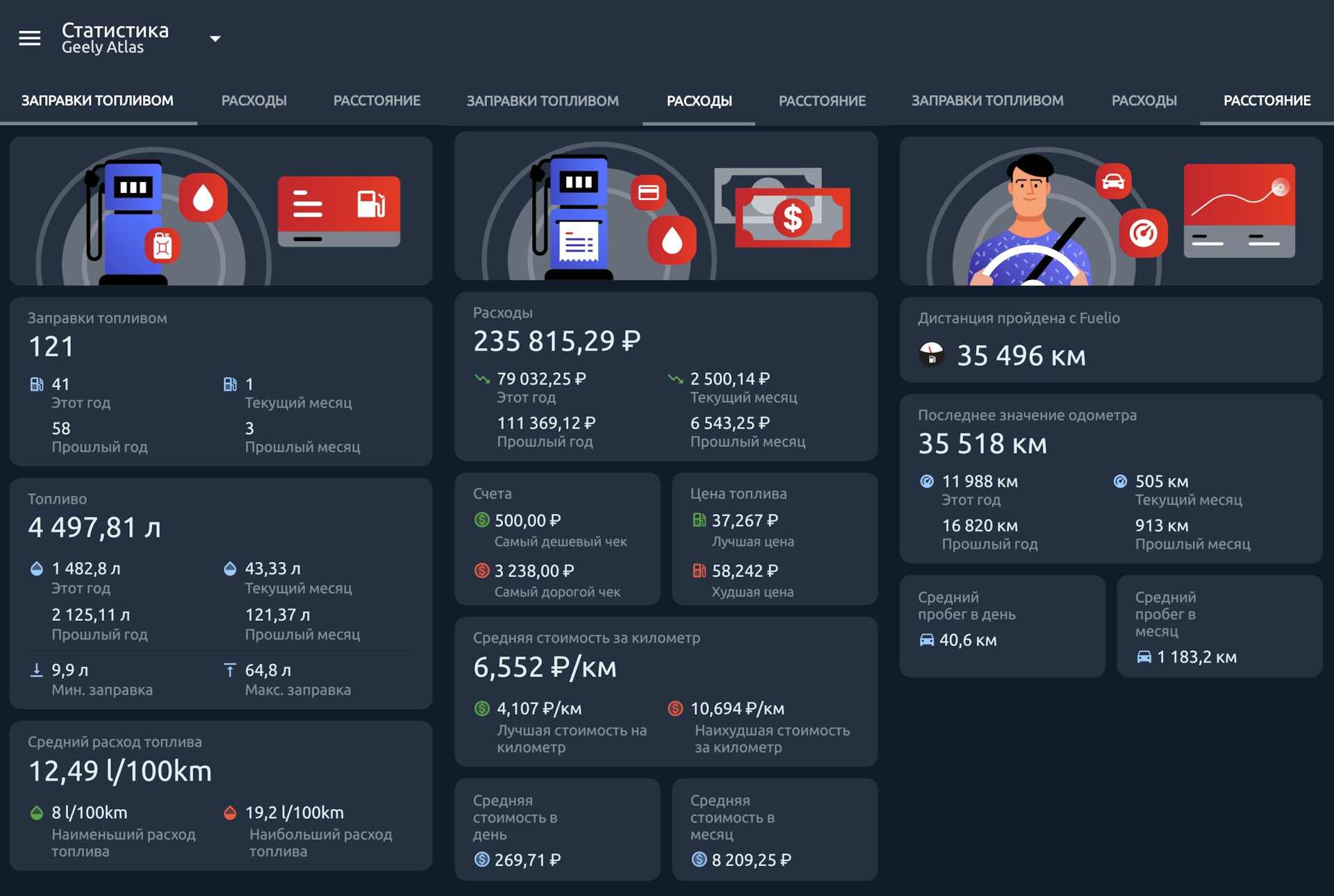Click the speedometer icon beside 505 км
Screen dimensions: 1334x896
point(1120,481)
